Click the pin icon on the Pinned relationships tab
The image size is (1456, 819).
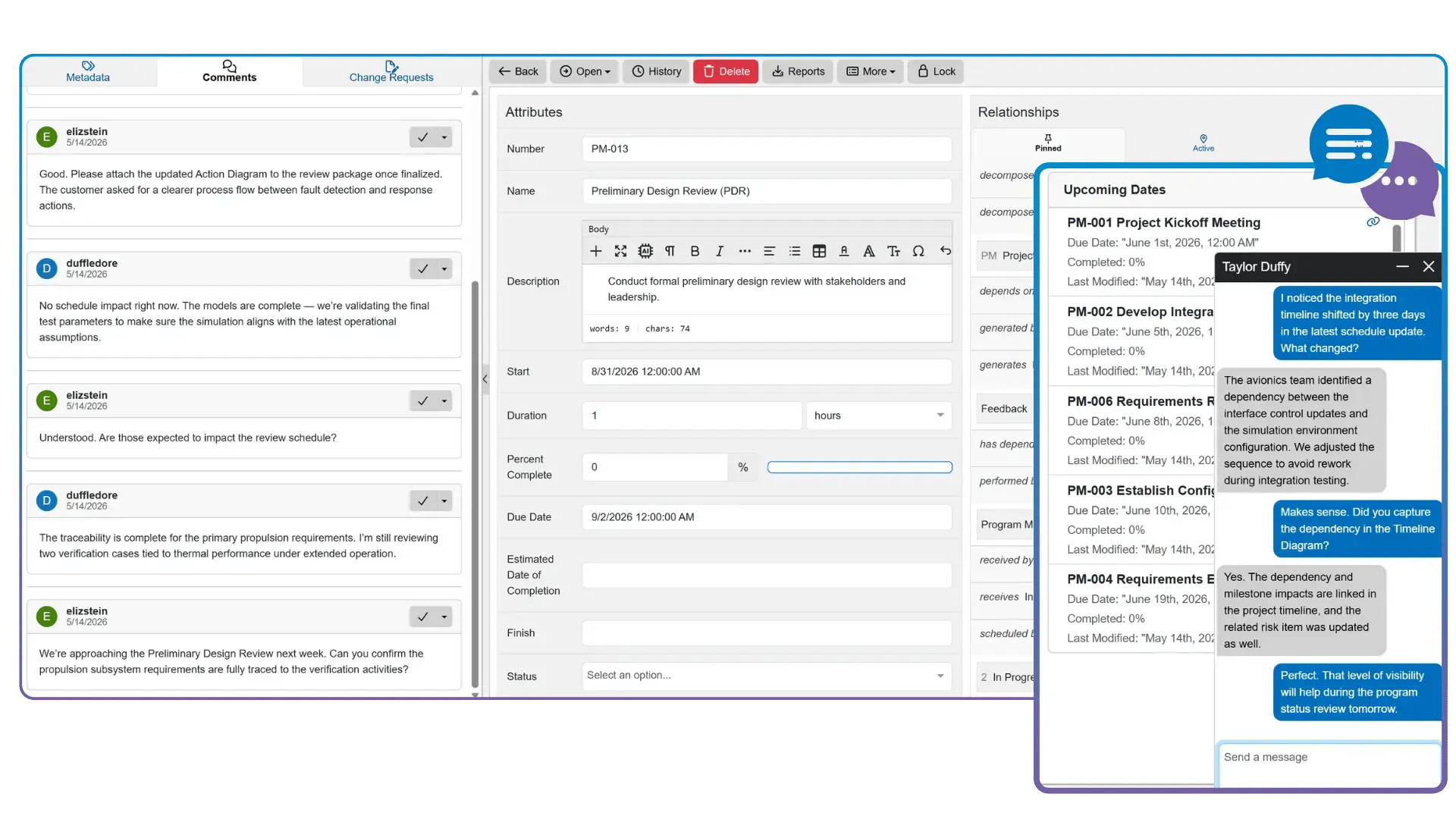1048,138
